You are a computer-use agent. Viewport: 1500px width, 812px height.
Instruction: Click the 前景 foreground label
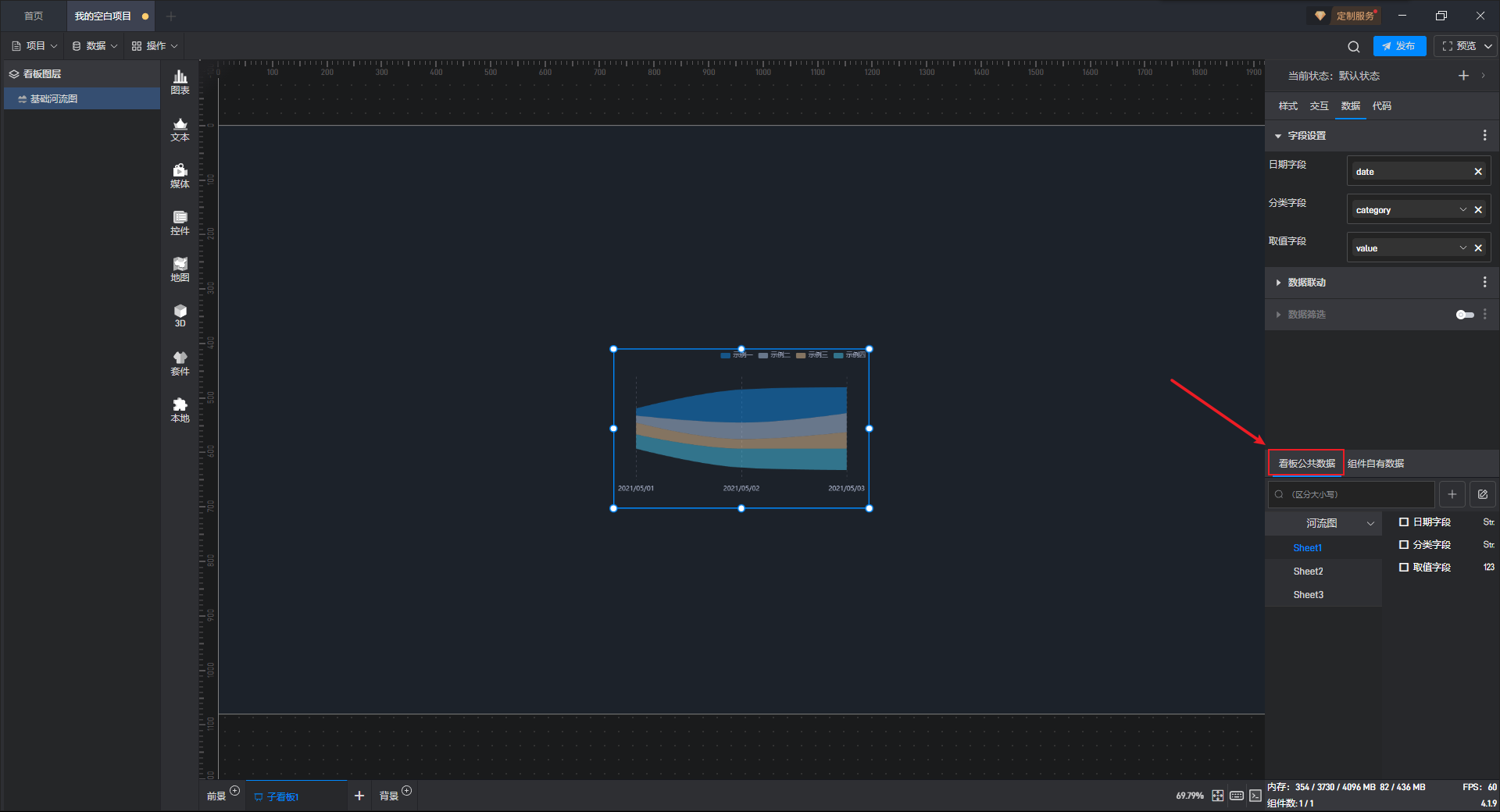pos(216,796)
